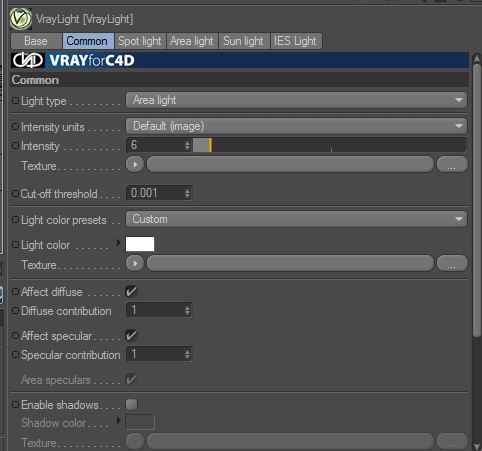
Task: Toggle animation dot beside Affect specular
Action: (15, 336)
